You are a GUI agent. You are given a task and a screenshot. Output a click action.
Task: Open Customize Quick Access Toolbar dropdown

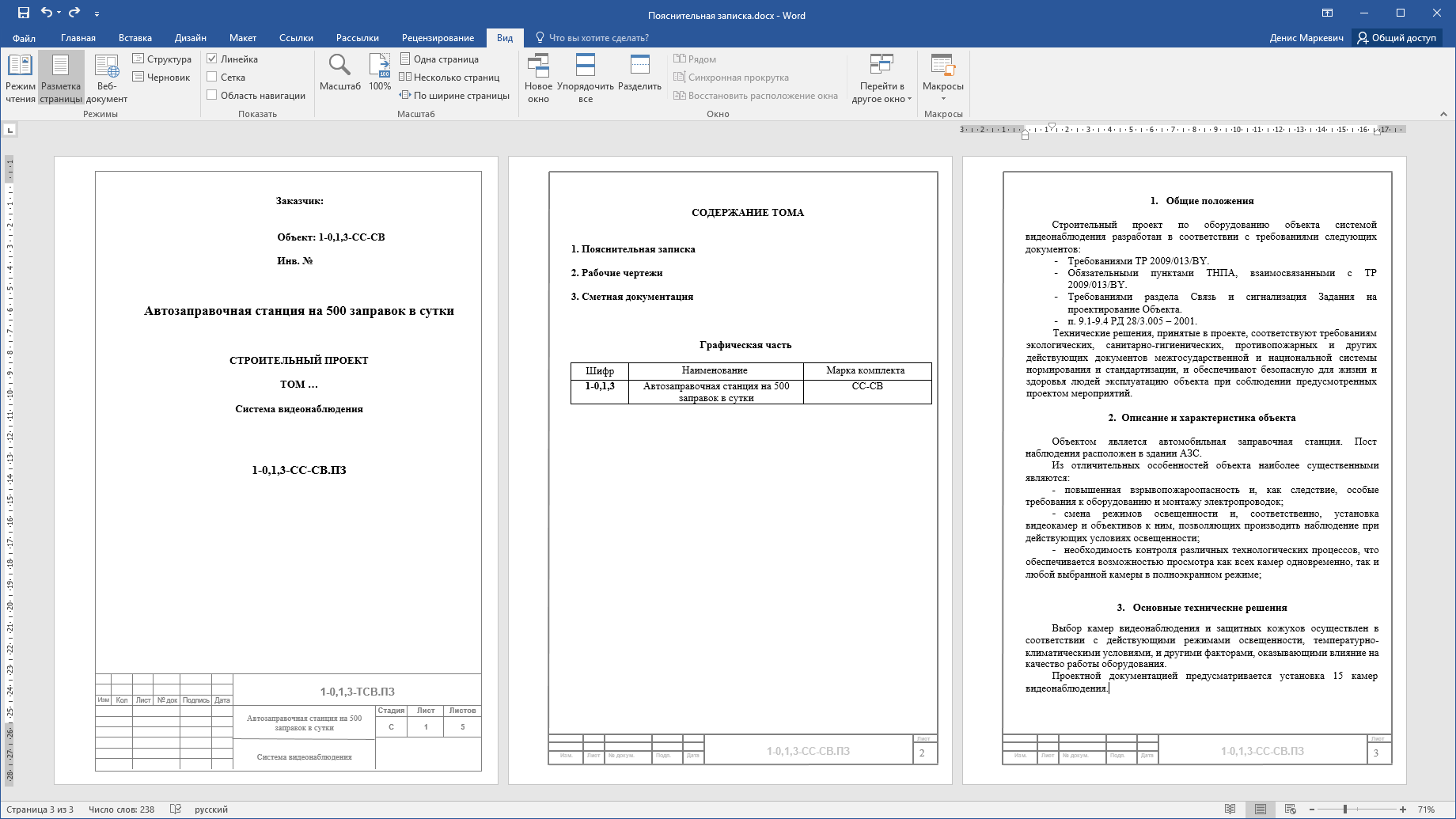97,13
